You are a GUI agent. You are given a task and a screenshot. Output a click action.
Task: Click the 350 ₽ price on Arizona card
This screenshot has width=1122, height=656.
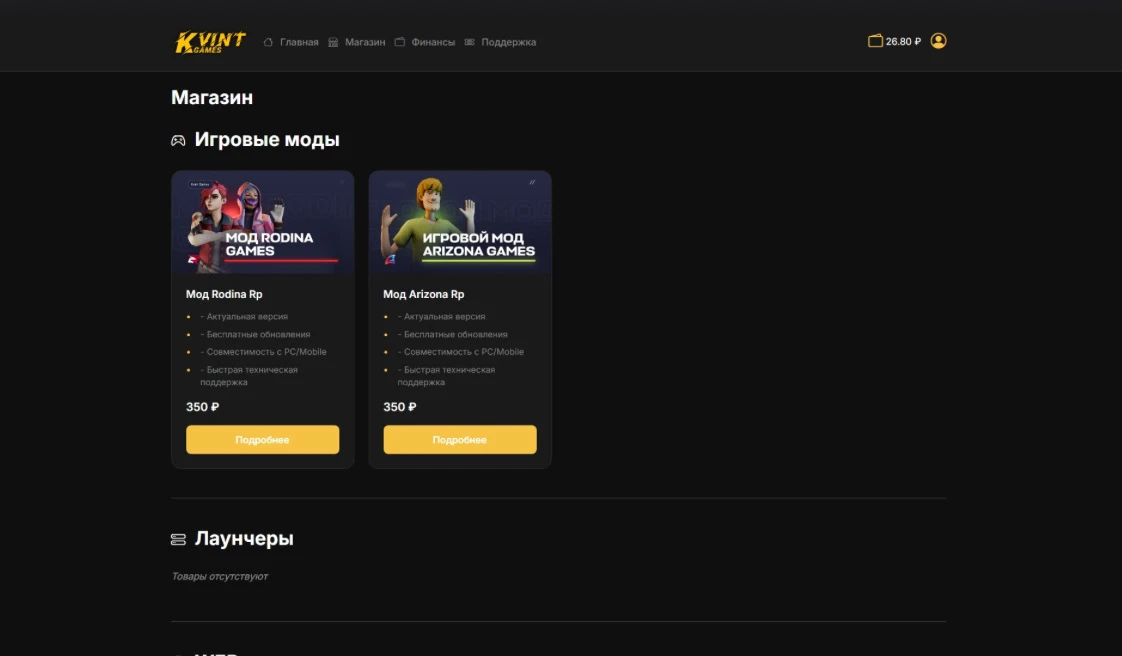tap(400, 407)
